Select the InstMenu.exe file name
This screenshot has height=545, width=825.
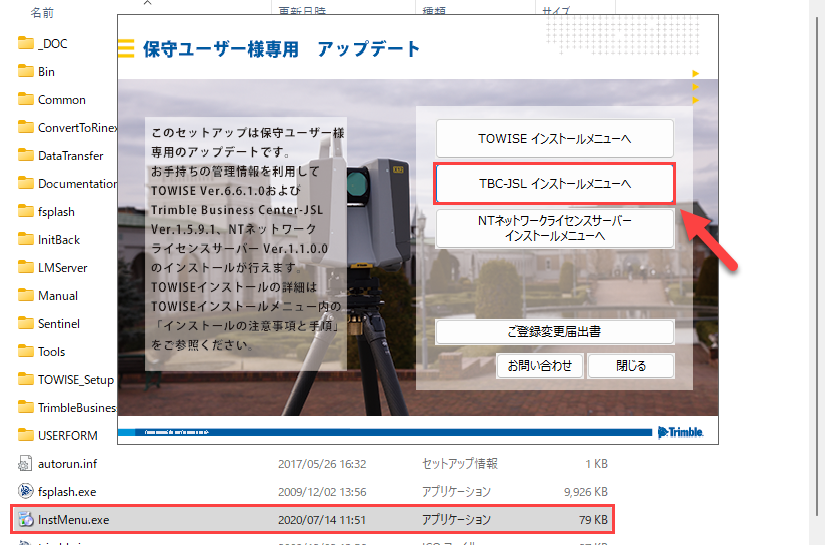pyautogui.click(x=74, y=520)
